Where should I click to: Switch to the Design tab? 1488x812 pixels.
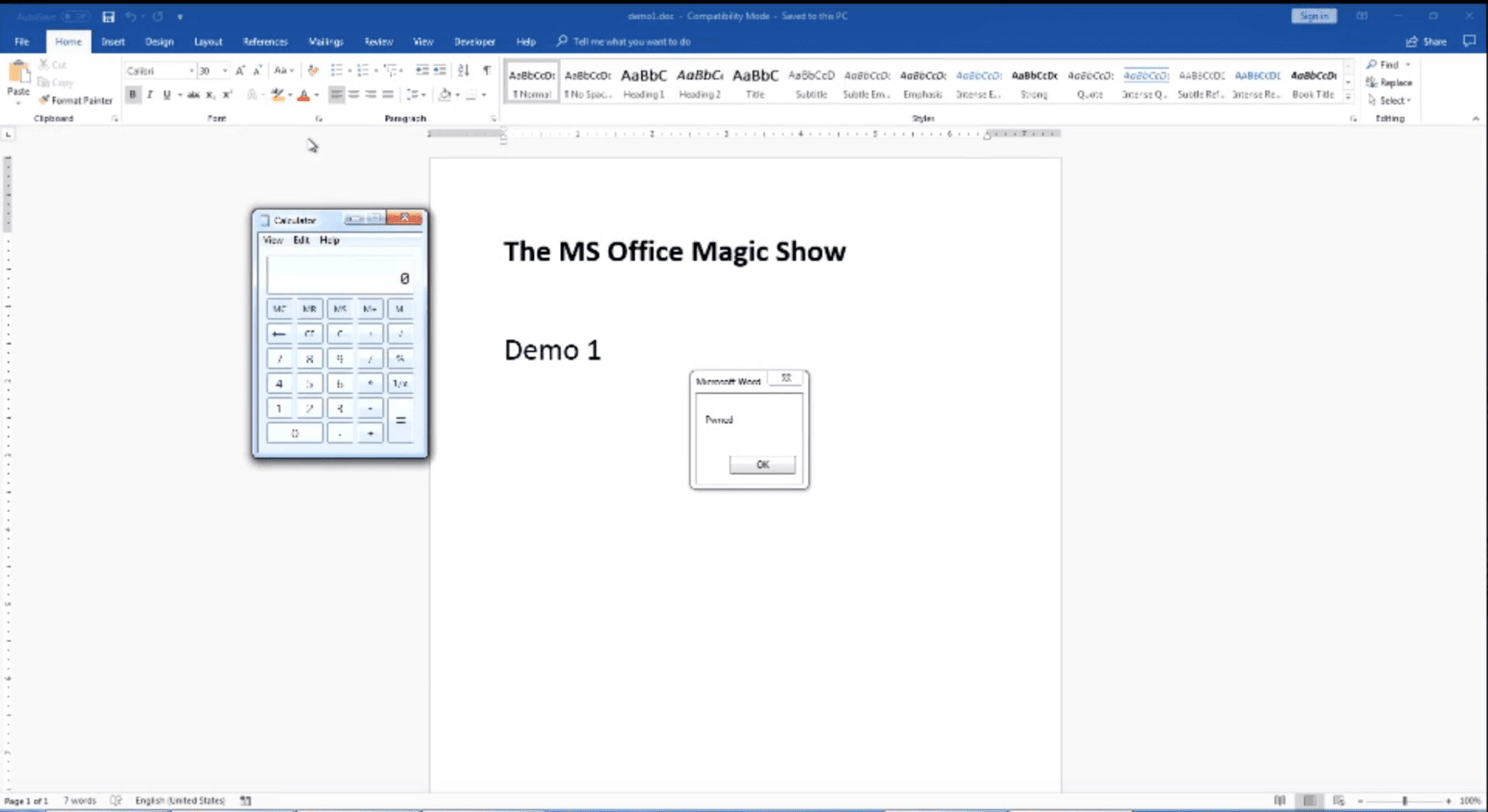[159, 41]
